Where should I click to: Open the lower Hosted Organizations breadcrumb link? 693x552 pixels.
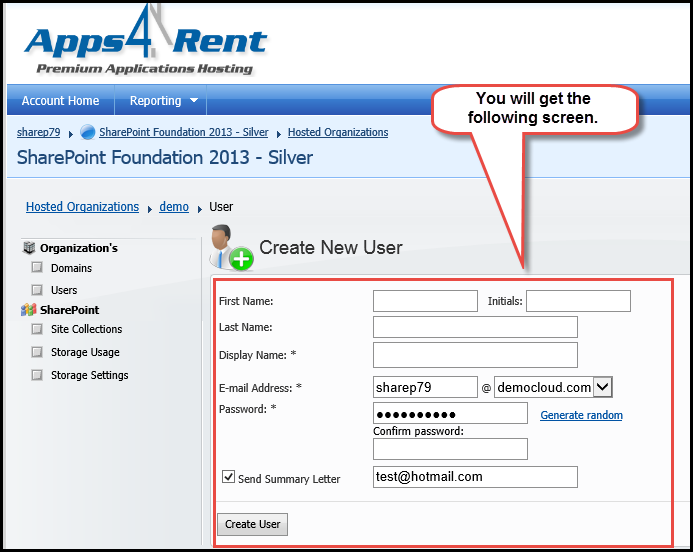click(x=82, y=206)
